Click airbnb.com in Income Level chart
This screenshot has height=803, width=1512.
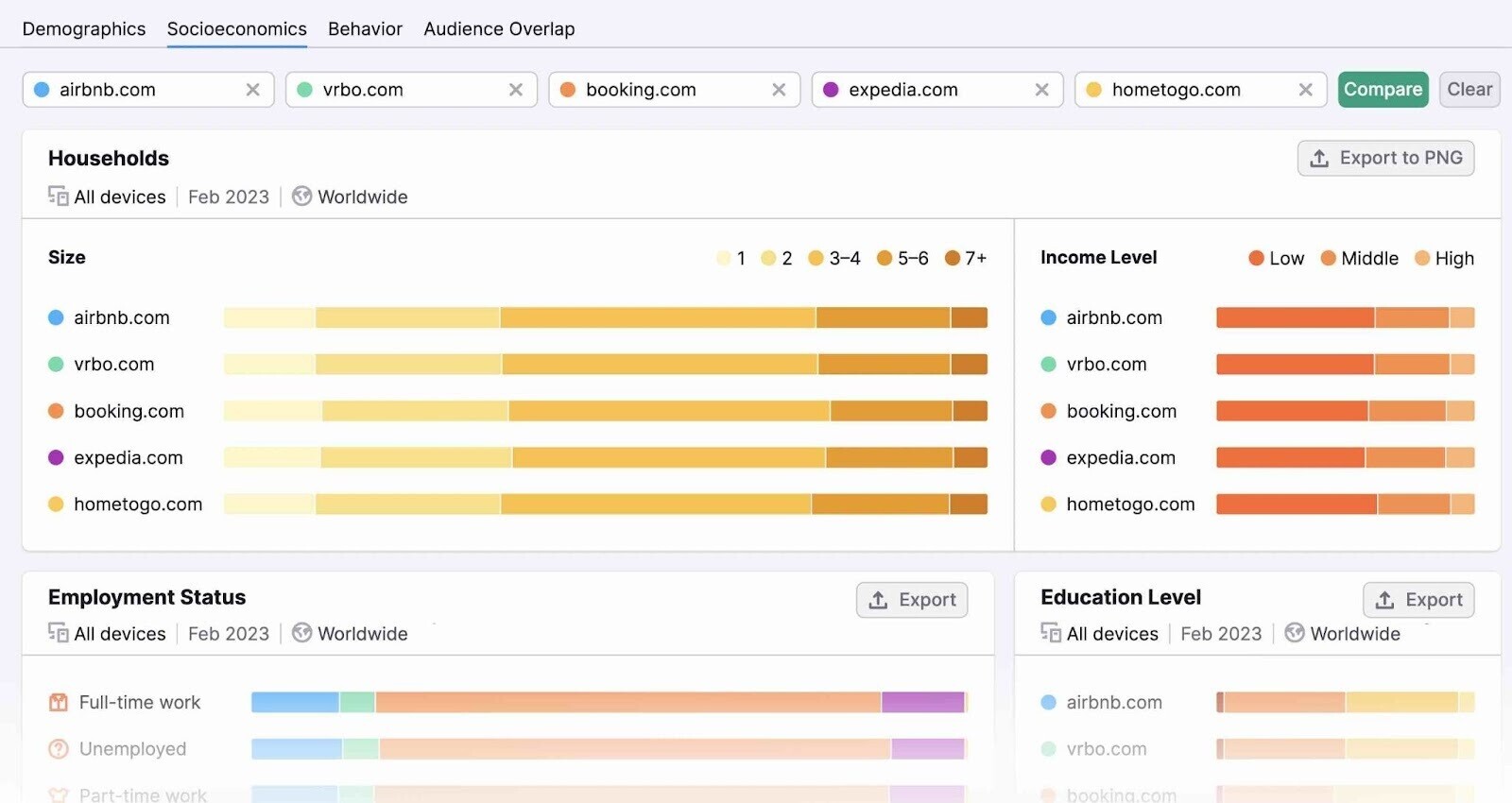(x=1114, y=317)
